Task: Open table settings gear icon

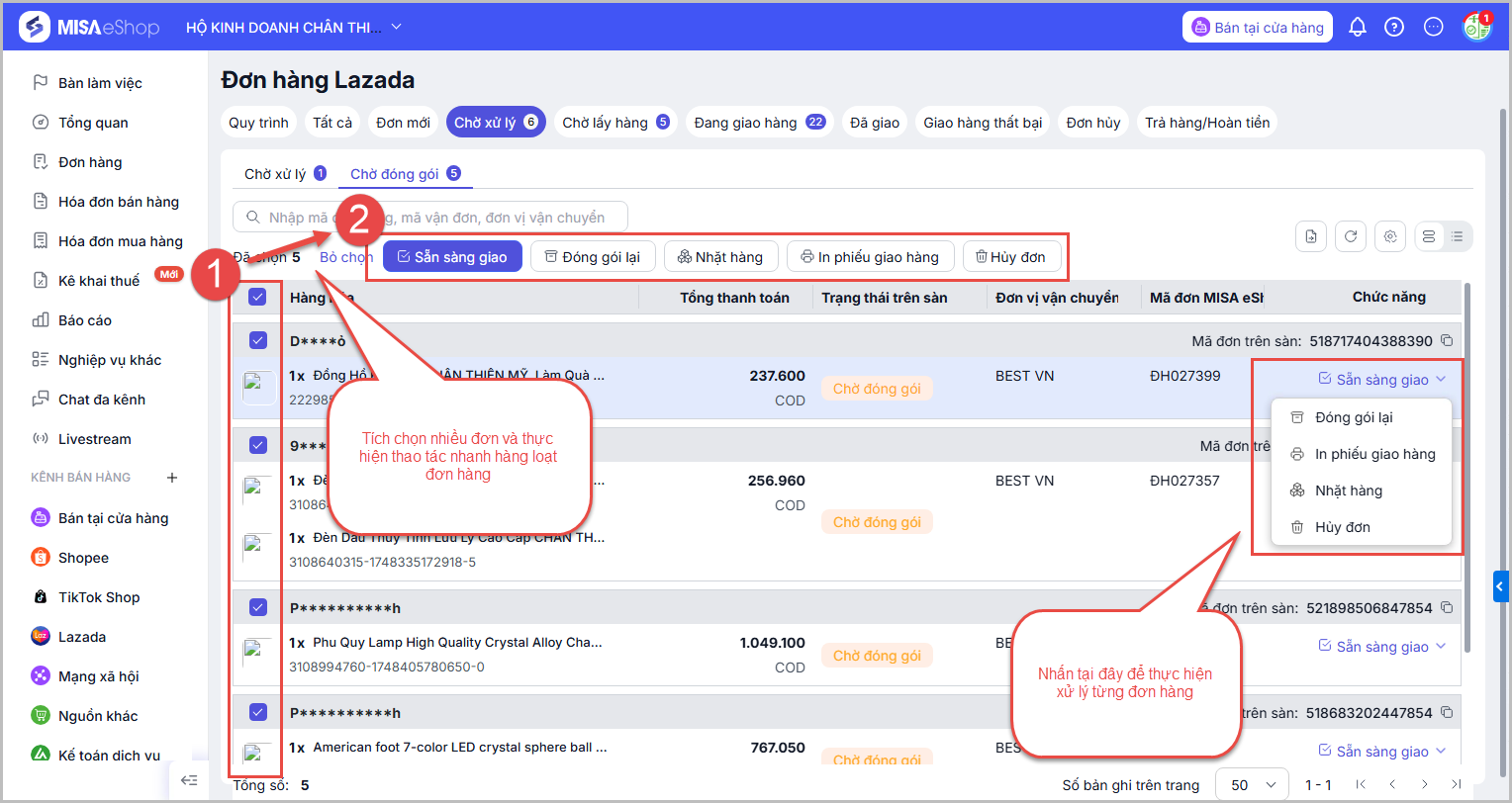Action: [1390, 236]
